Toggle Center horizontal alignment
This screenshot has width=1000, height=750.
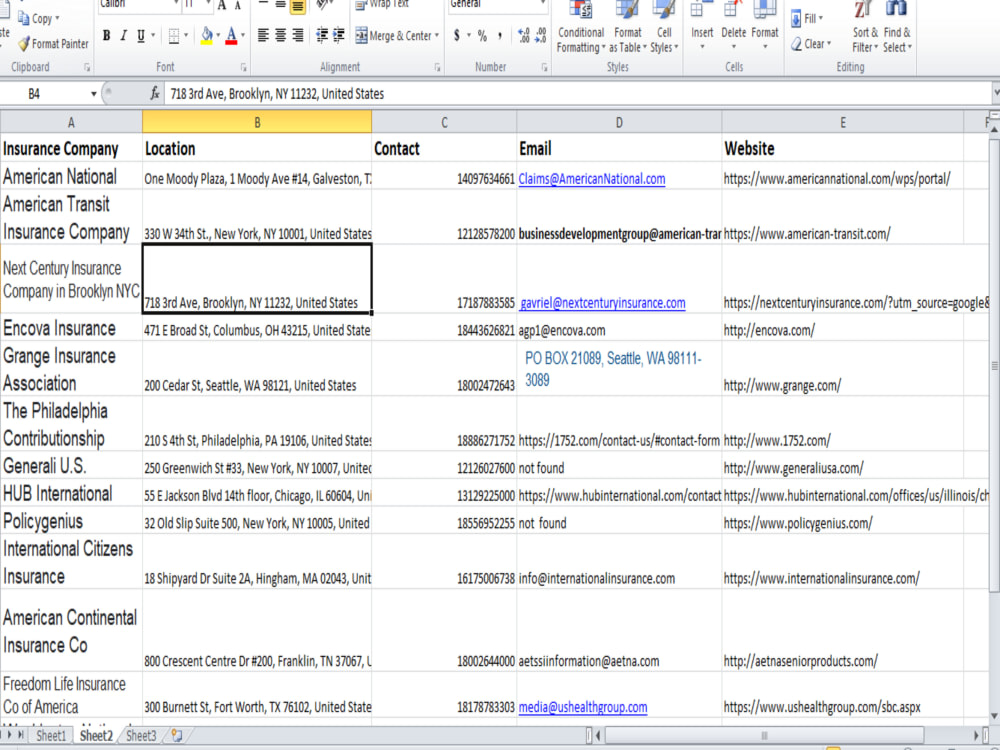(280, 36)
